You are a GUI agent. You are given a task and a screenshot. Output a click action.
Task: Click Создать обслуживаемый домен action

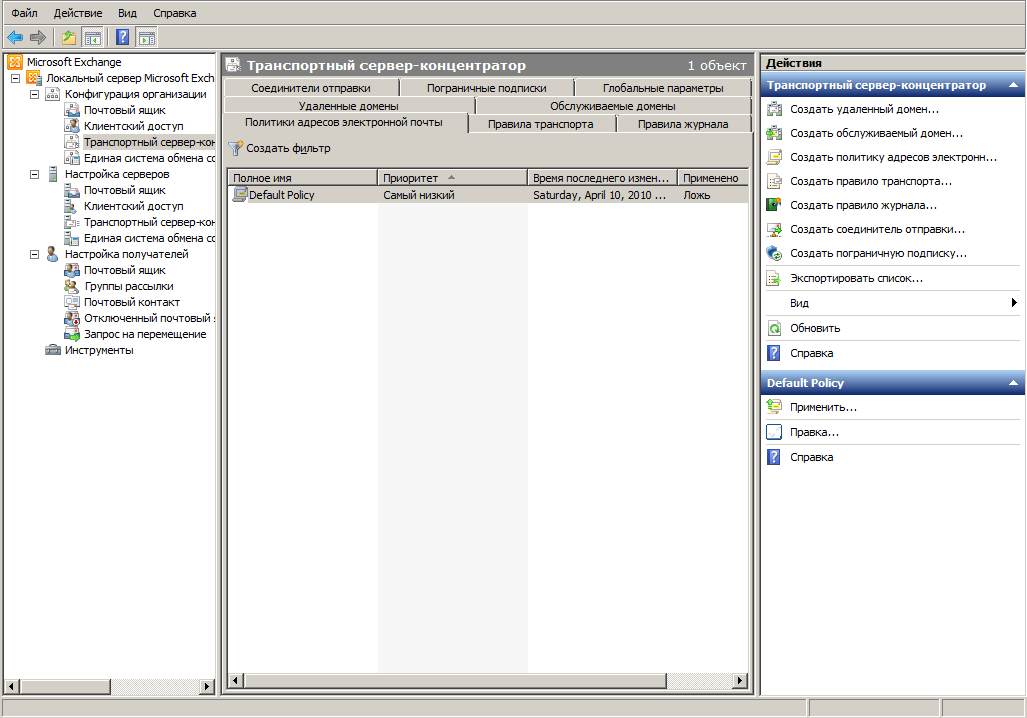click(x=876, y=133)
